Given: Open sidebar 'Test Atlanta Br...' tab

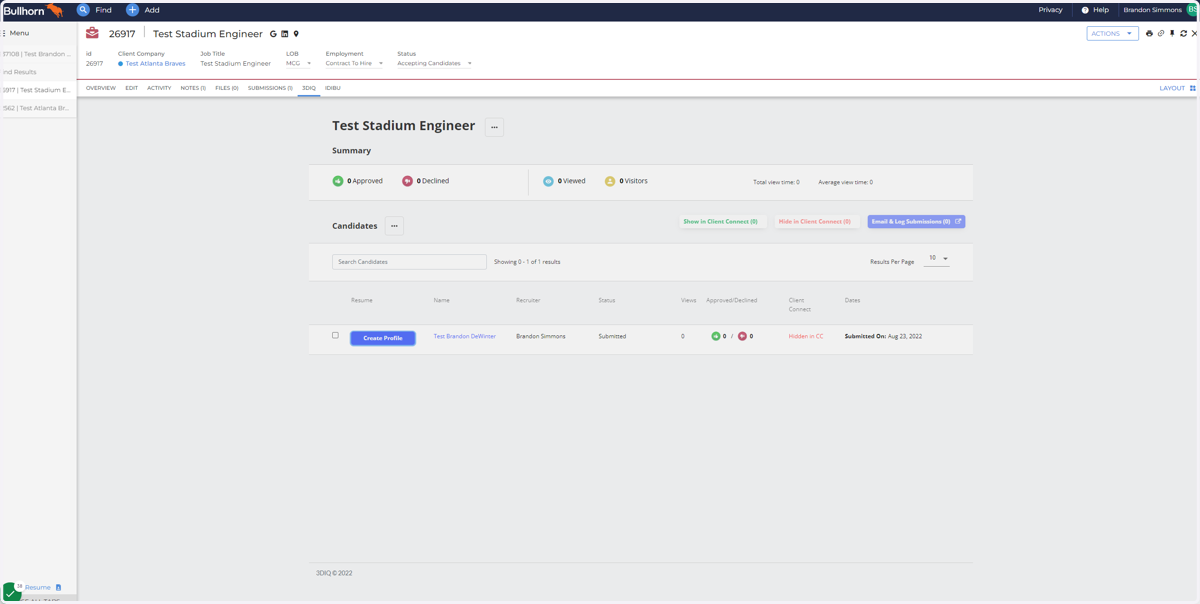Looking at the screenshot, I should tap(37, 108).
